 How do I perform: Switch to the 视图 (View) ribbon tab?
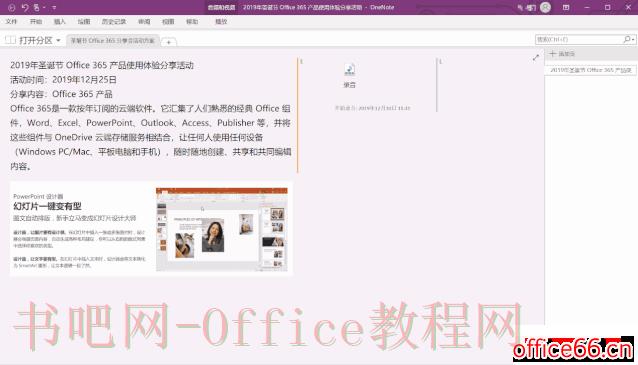tap(168, 22)
